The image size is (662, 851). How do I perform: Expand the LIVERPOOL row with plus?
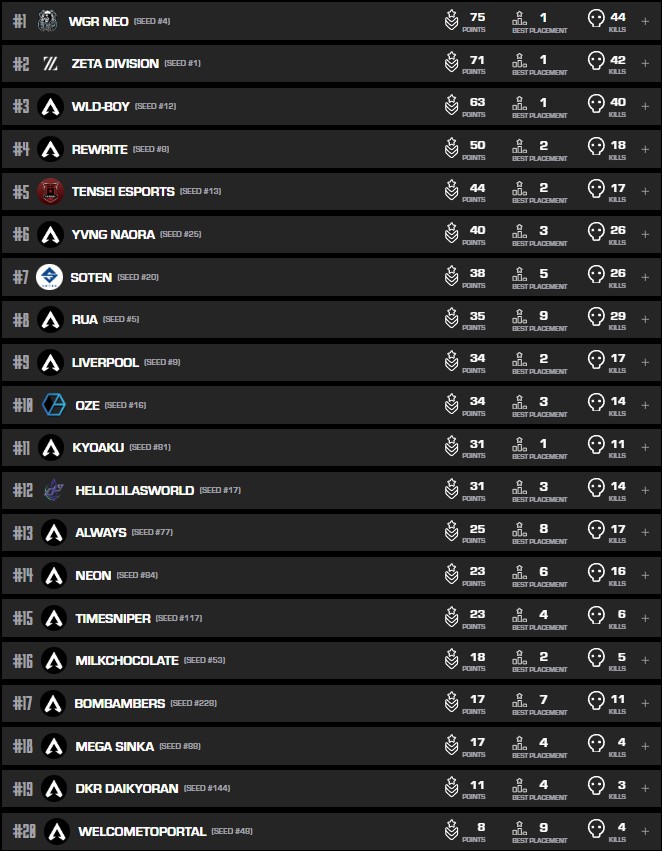pos(645,361)
